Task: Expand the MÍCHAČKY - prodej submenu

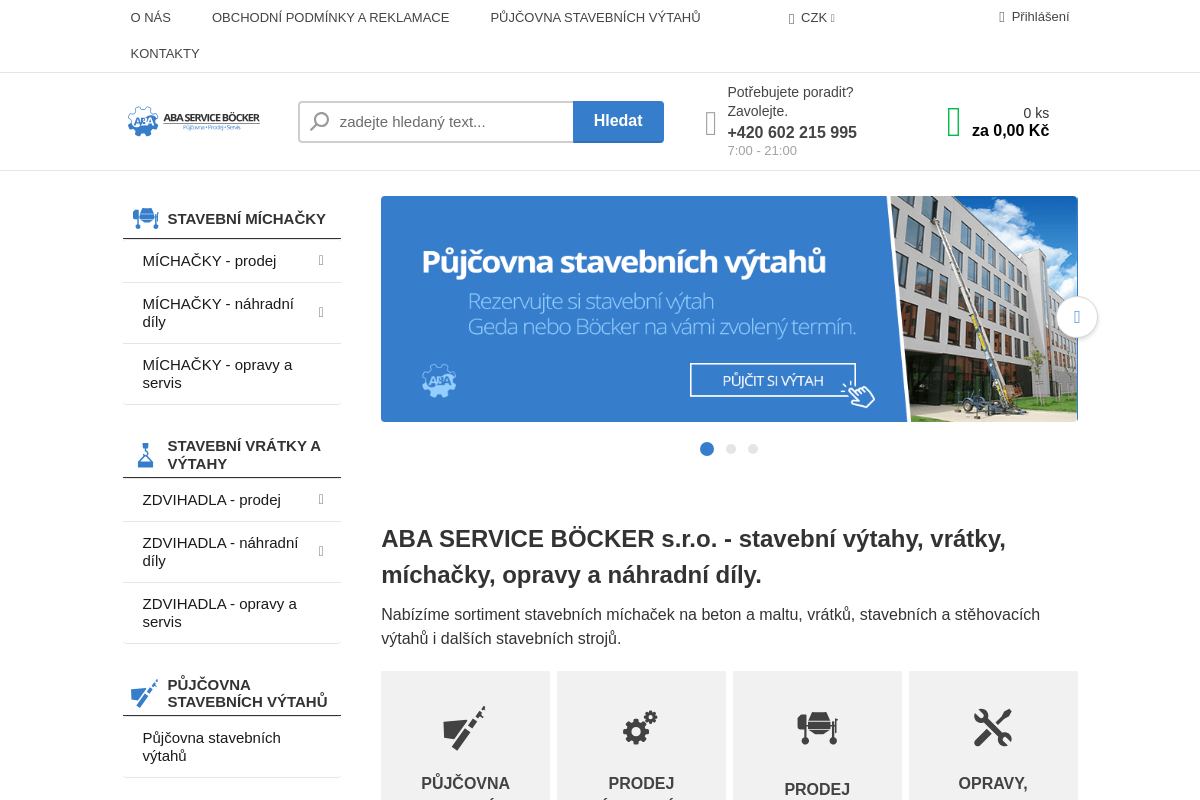Action: (320, 260)
